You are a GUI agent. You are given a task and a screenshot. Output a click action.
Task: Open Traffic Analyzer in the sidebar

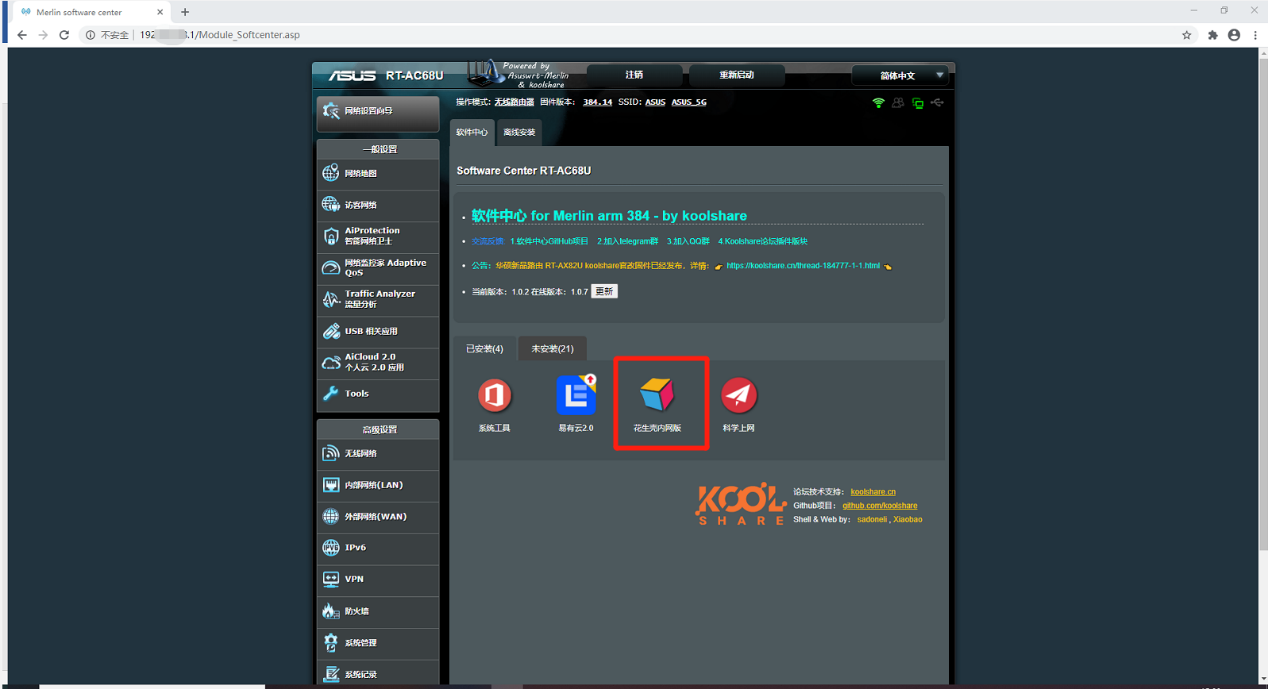point(378,299)
